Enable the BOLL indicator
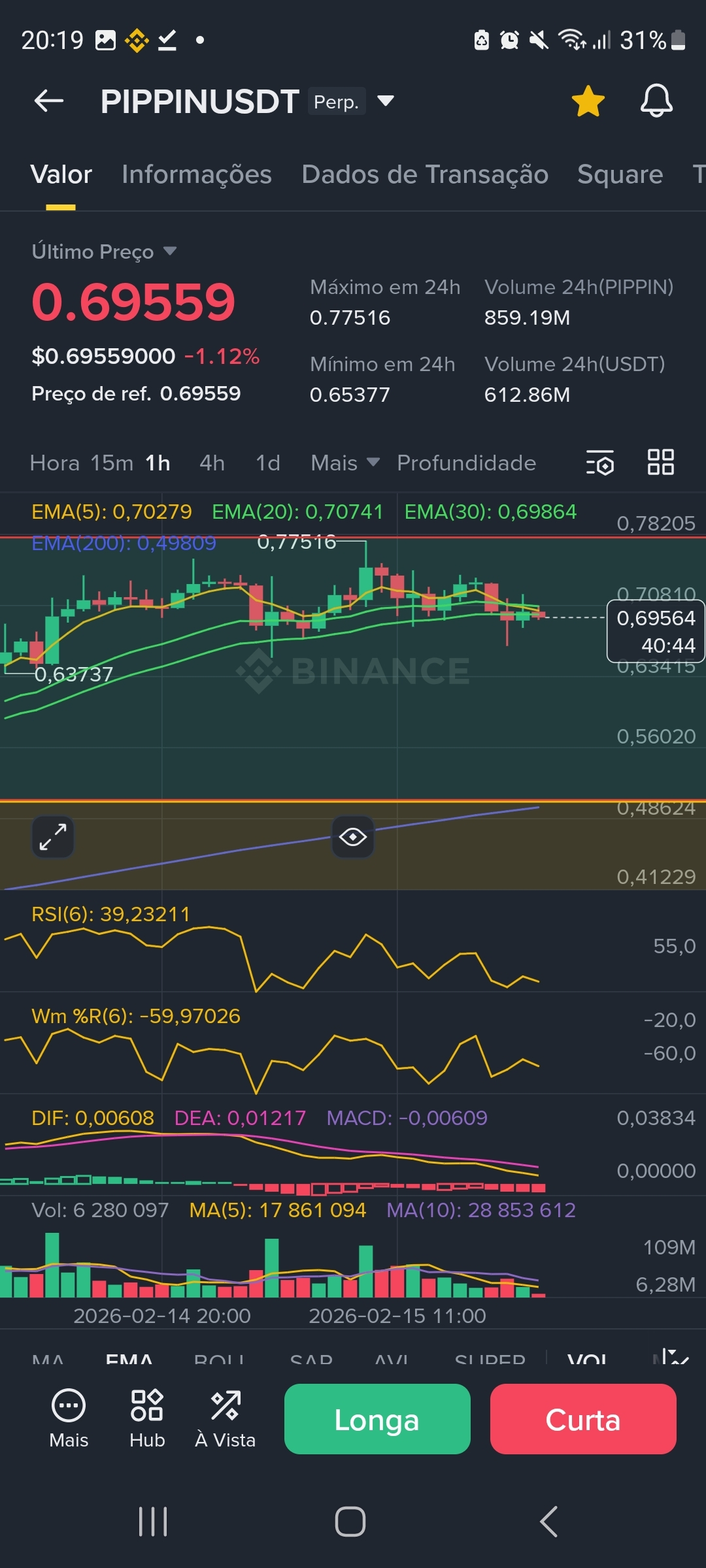 219,1359
